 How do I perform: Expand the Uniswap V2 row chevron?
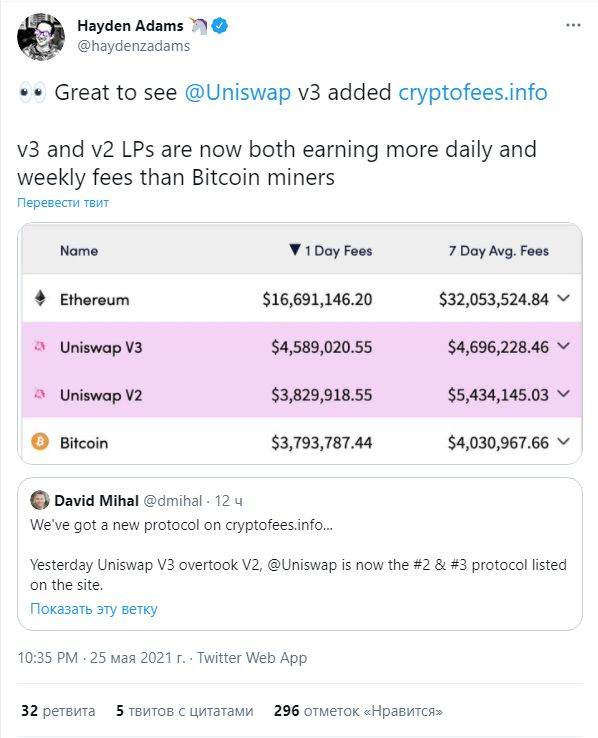point(563,393)
